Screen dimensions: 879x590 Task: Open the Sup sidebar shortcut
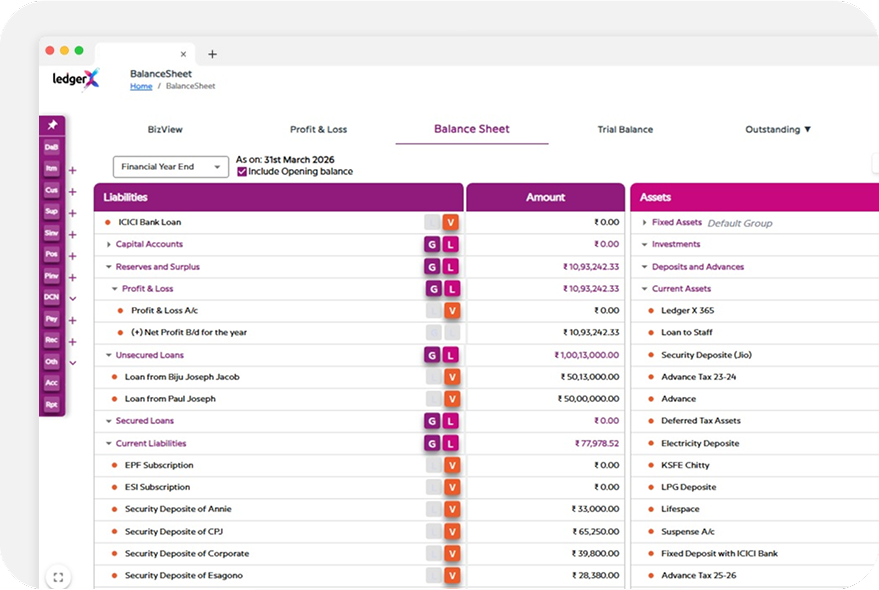click(51, 211)
